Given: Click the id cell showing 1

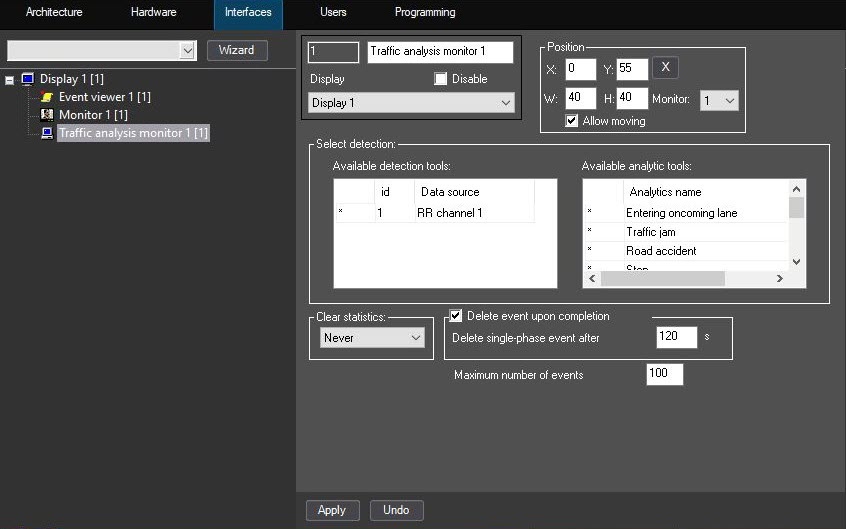Looking at the screenshot, I should click(x=394, y=213).
